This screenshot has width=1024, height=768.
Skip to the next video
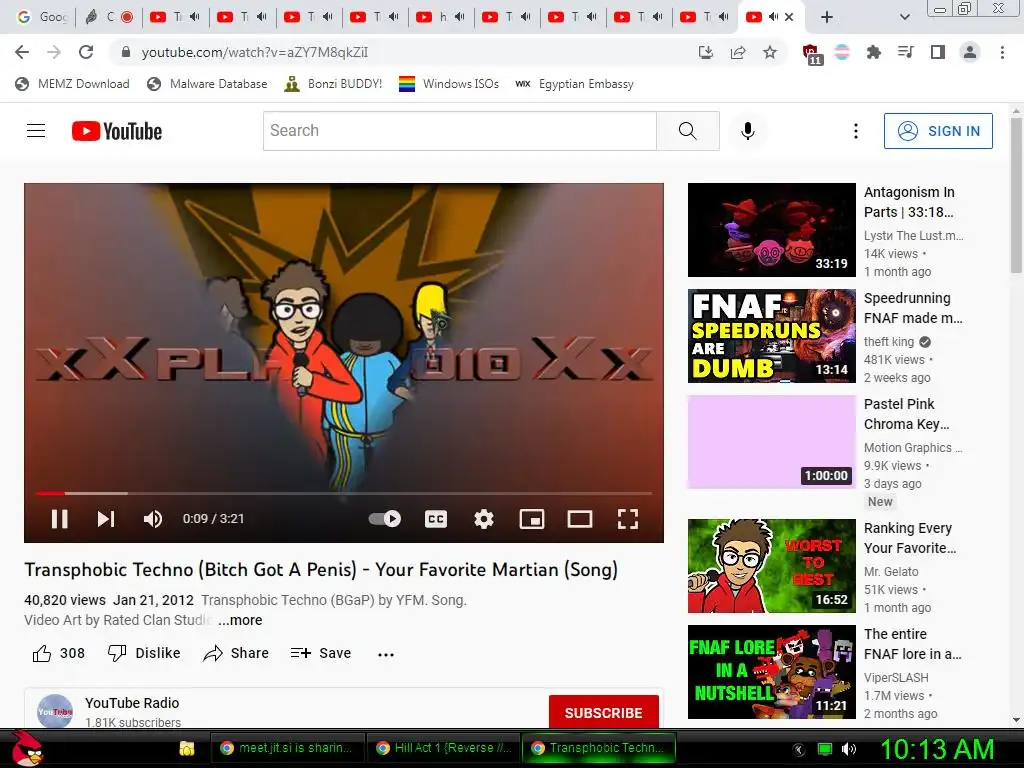click(x=106, y=519)
